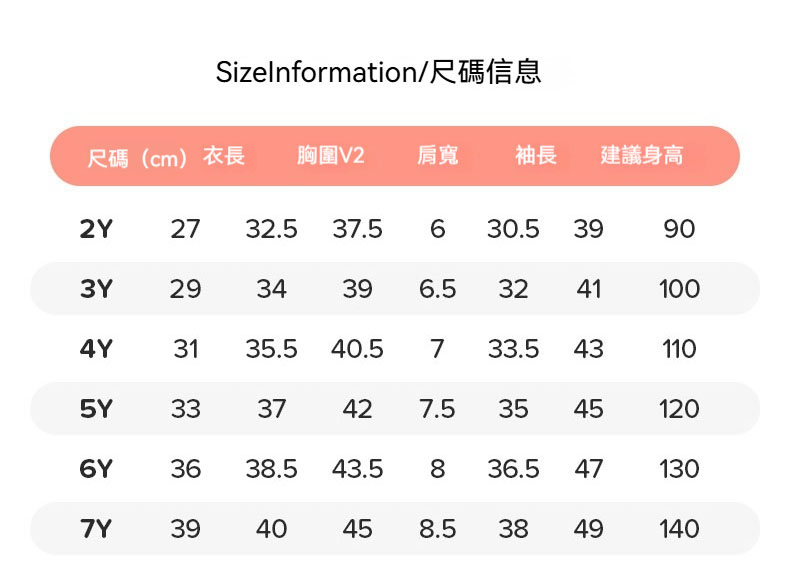Select the 3Y size row label

(96, 289)
